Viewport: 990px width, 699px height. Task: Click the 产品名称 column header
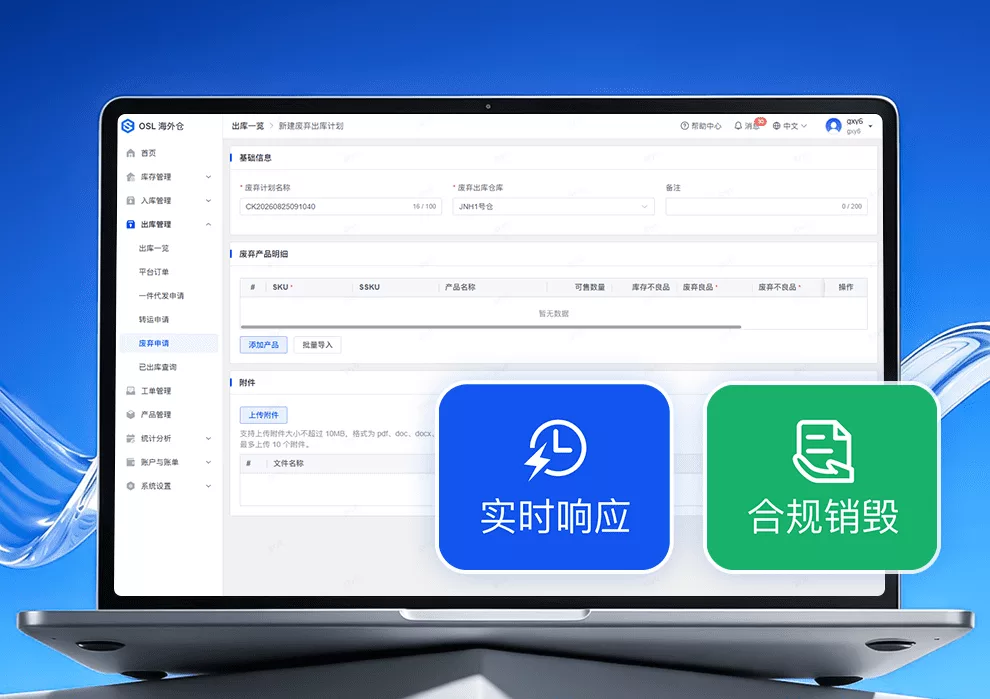(x=460, y=287)
